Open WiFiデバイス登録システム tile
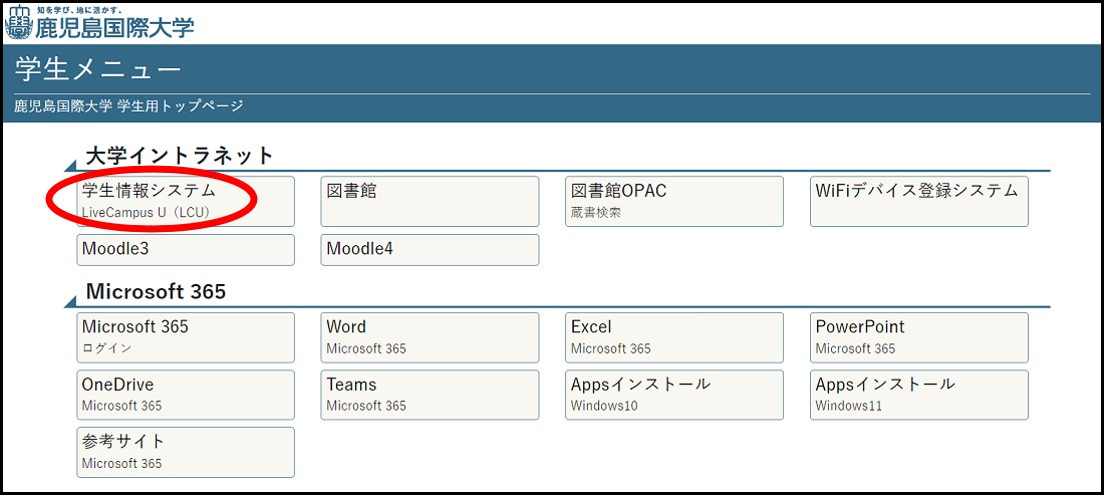Screen dimensions: 1104x495 919,201
